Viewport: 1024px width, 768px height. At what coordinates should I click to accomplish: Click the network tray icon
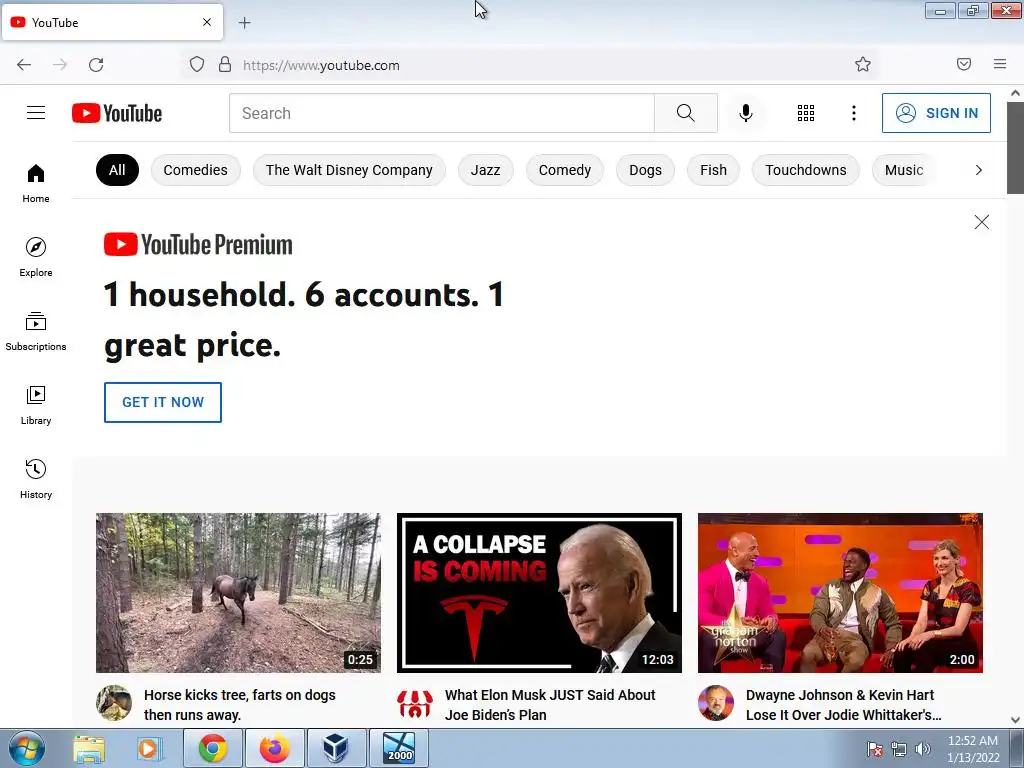[x=899, y=749]
